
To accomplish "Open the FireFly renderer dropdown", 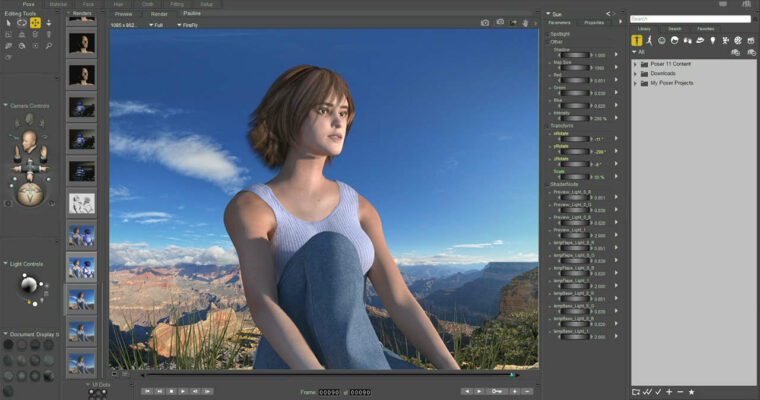I will [187, 25].
